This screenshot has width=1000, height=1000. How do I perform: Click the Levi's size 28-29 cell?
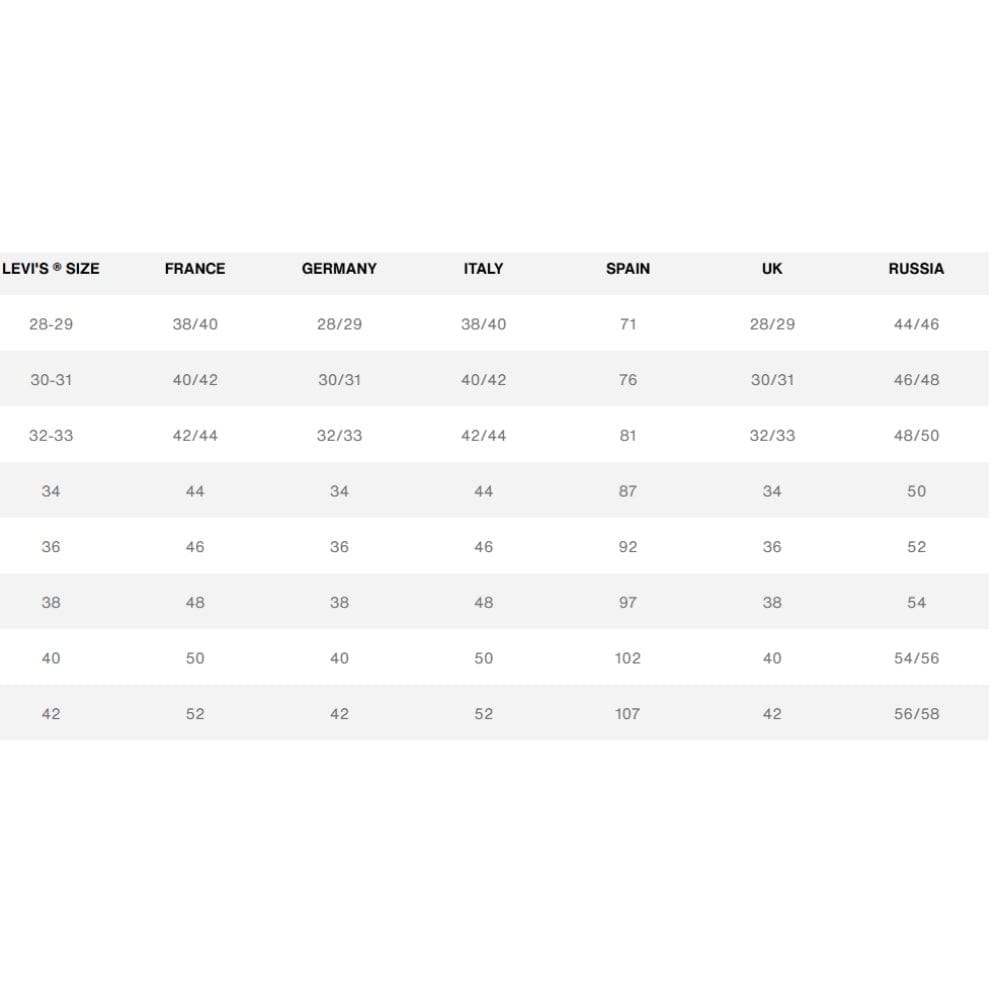point(51,324)
